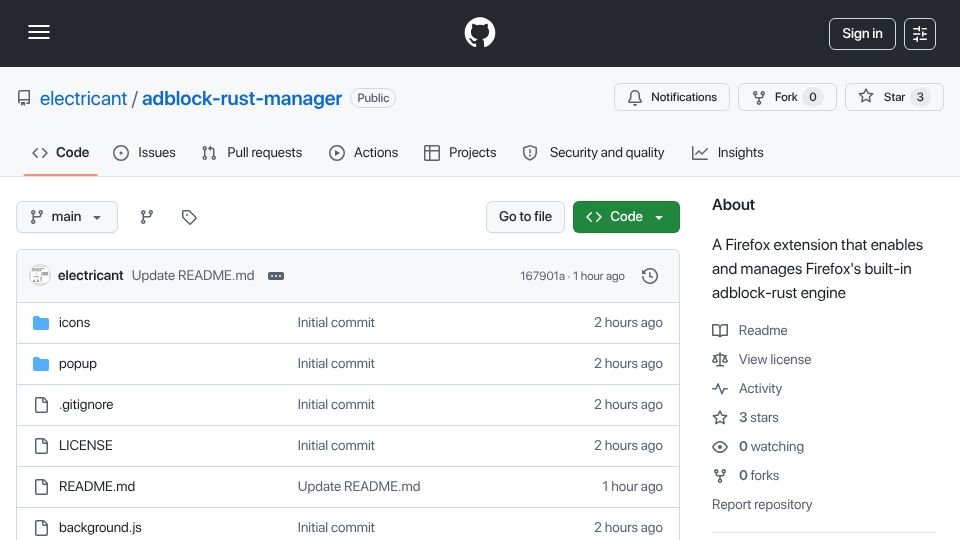
Task: Click the fork icon beside 0 forks
Action: [x=720, y=476]
